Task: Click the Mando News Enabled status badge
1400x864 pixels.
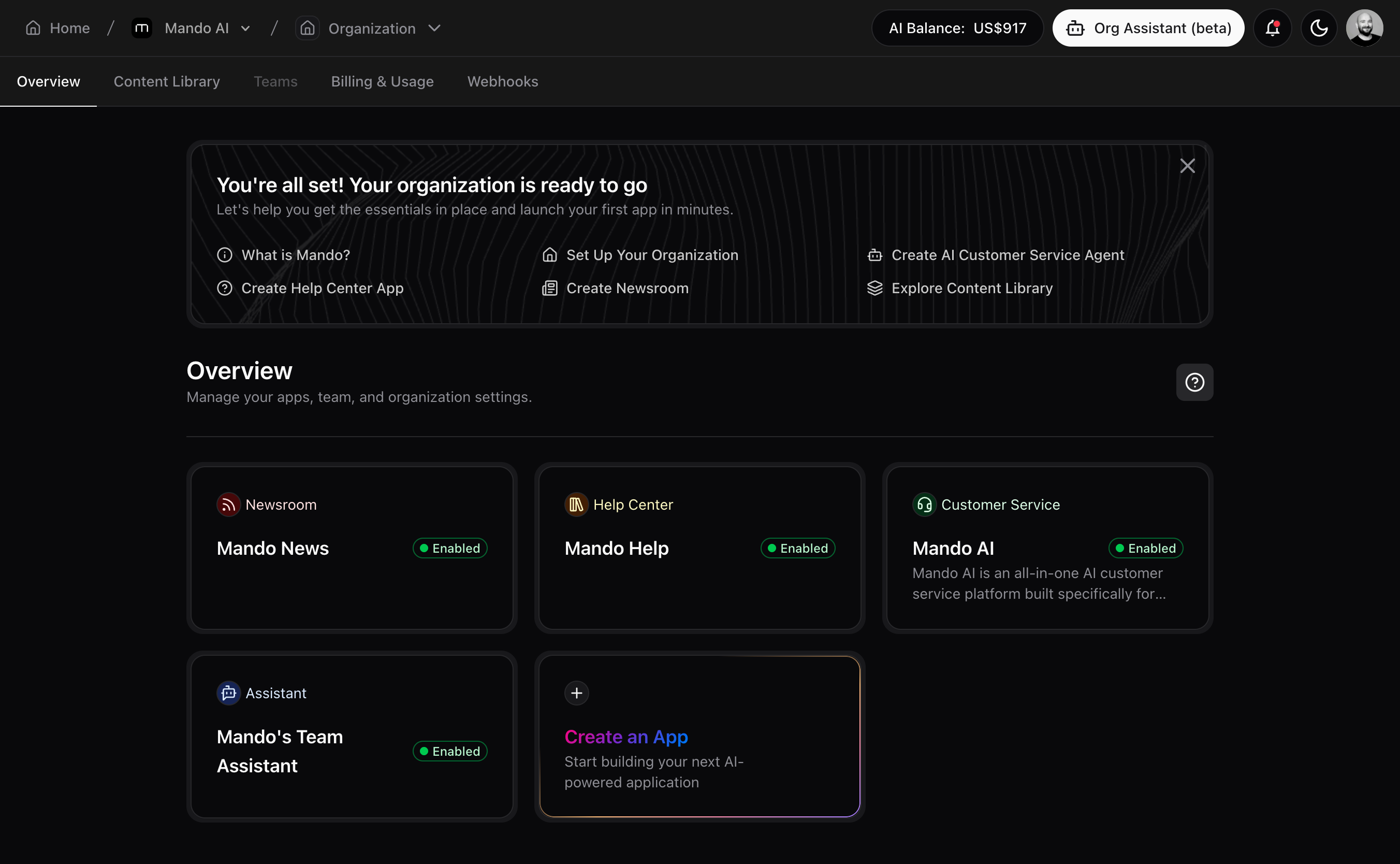Action: pyautogui.click(x=450, y=549)
